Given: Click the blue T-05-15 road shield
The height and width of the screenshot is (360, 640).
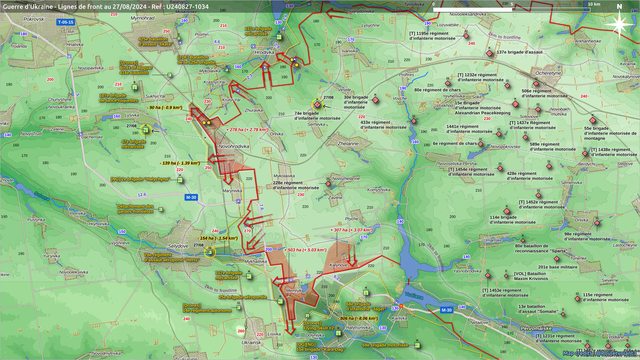Looking at the screenshot, I should pyautogui.click(x=65, y=22).
